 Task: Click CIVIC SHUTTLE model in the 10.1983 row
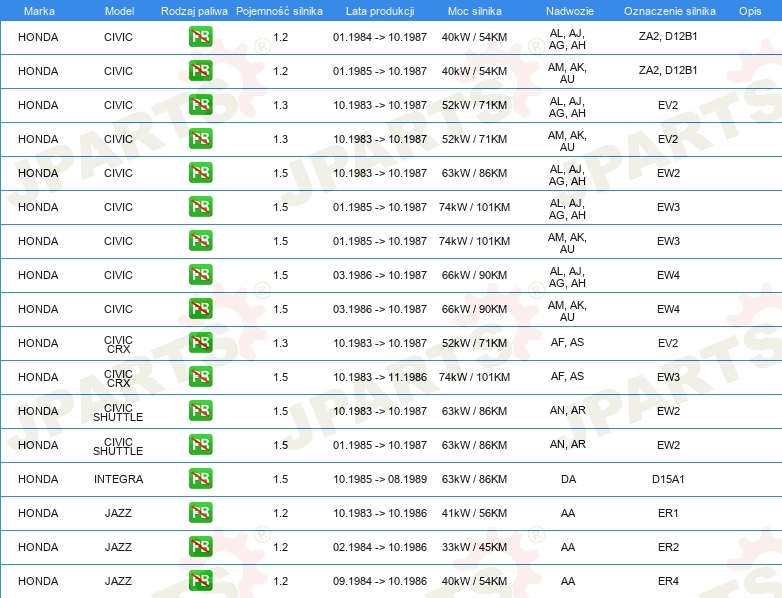118,412
